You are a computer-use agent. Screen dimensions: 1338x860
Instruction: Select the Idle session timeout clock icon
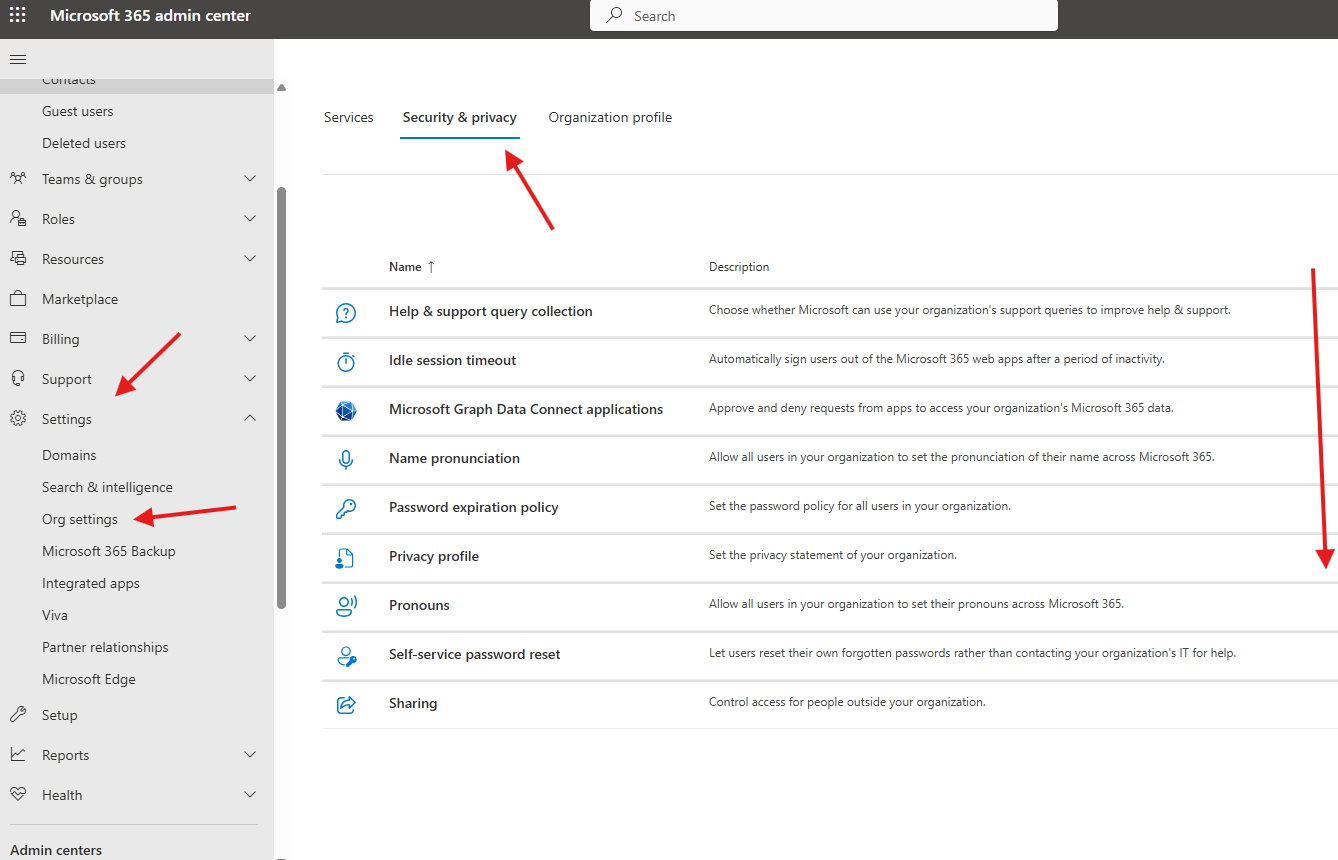pyautogui.click(x=346, y=361)
